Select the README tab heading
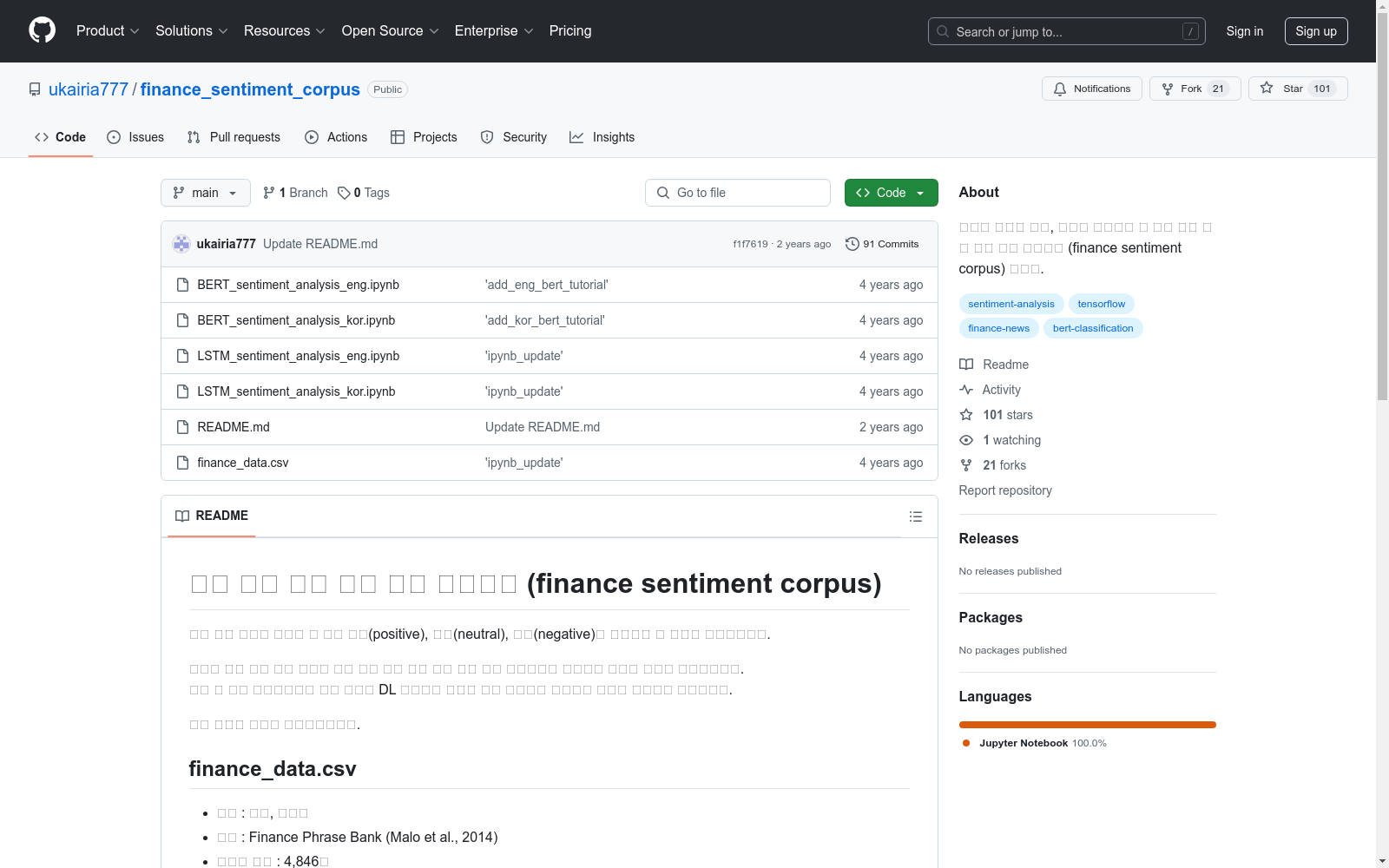This screenshot has height=868, width=1389. (212, 516)
